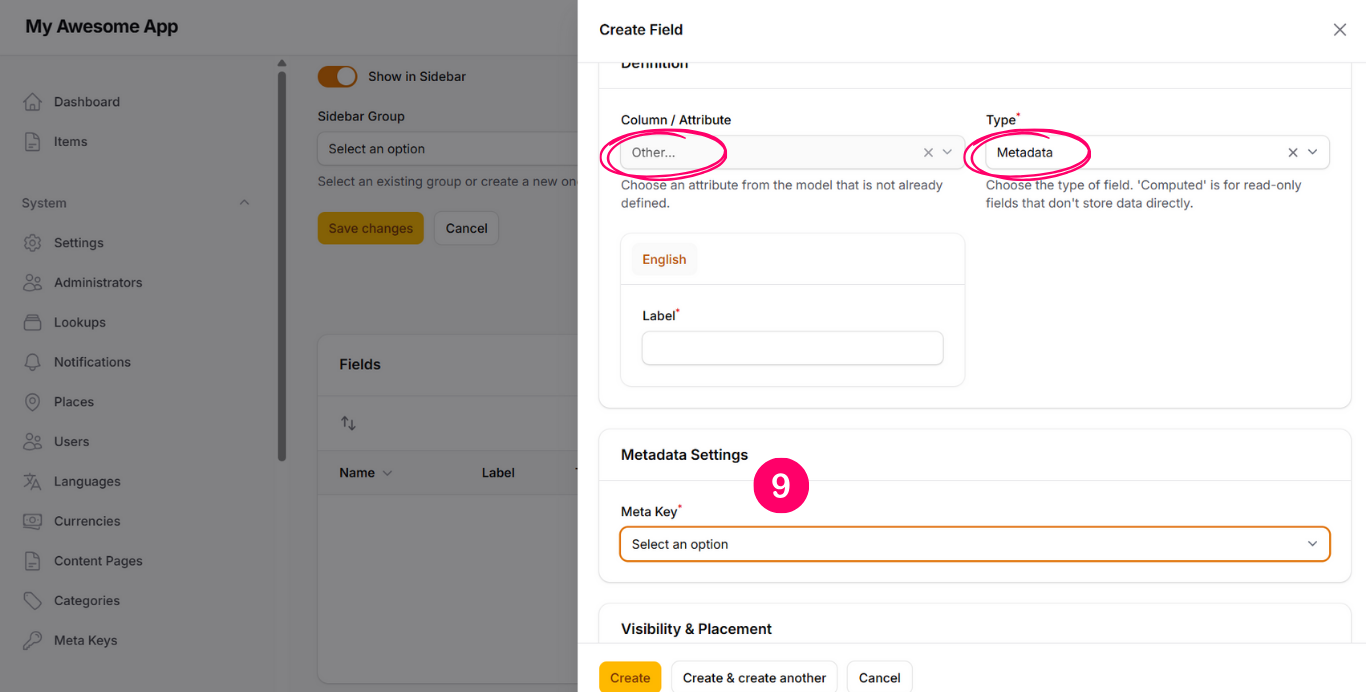Click the Meta Keys key icon
Viewport: 1366px width, 692px height.
tap(33, 640)
